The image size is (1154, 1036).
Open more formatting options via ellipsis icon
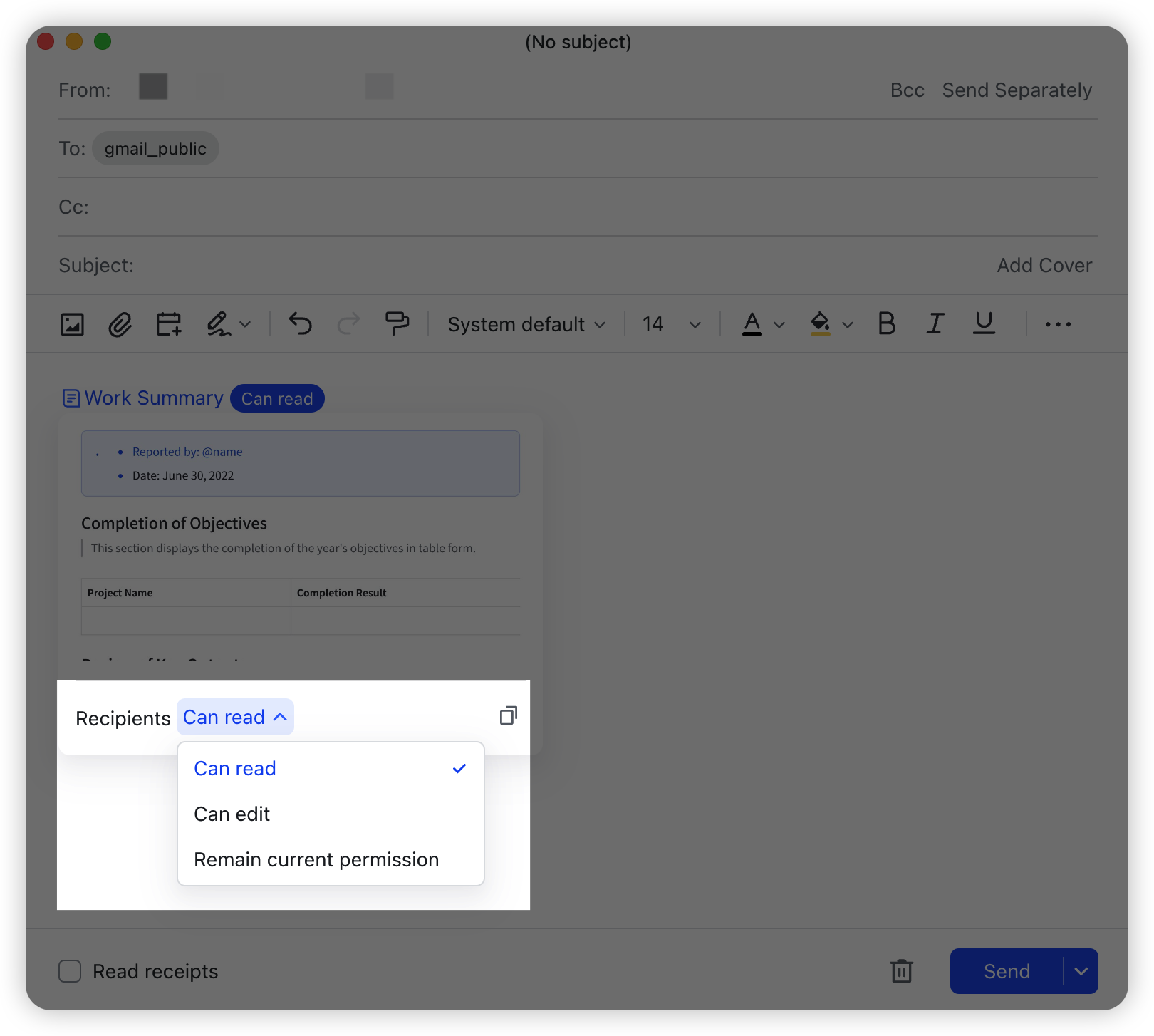click(1057, 324)
